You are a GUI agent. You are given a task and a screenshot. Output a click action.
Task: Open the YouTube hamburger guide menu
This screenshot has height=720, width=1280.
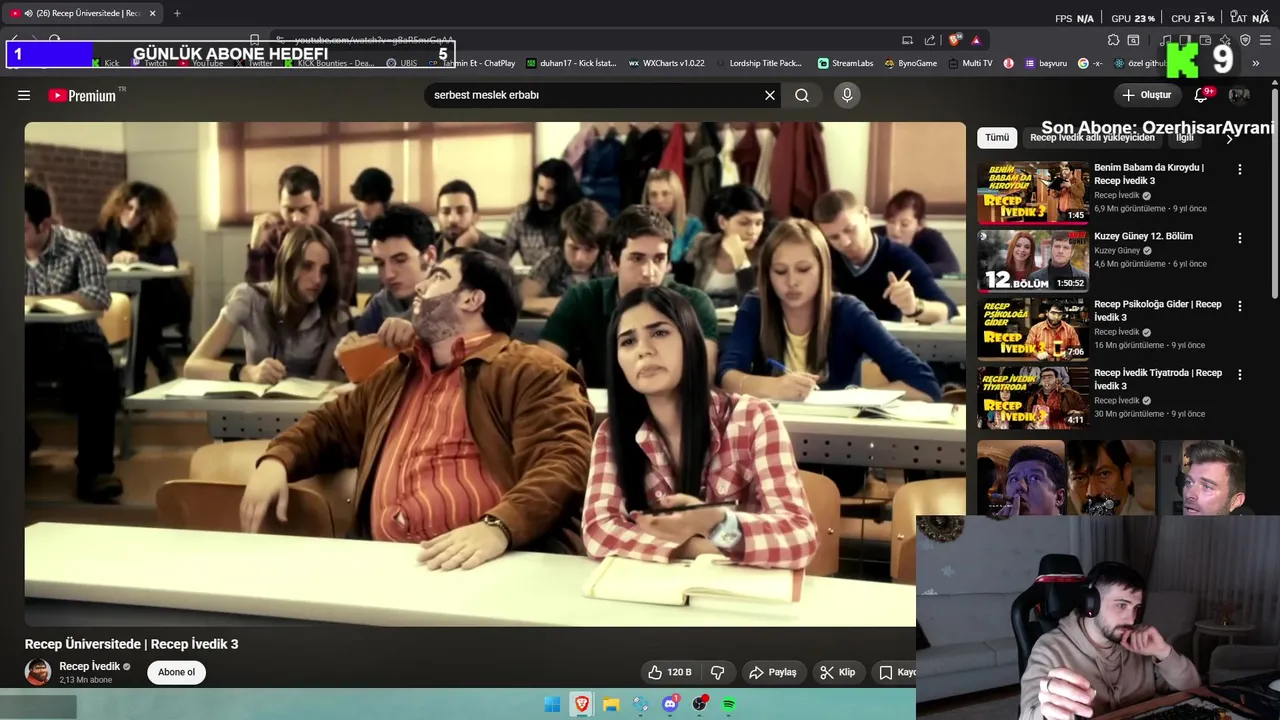[24, 95]
